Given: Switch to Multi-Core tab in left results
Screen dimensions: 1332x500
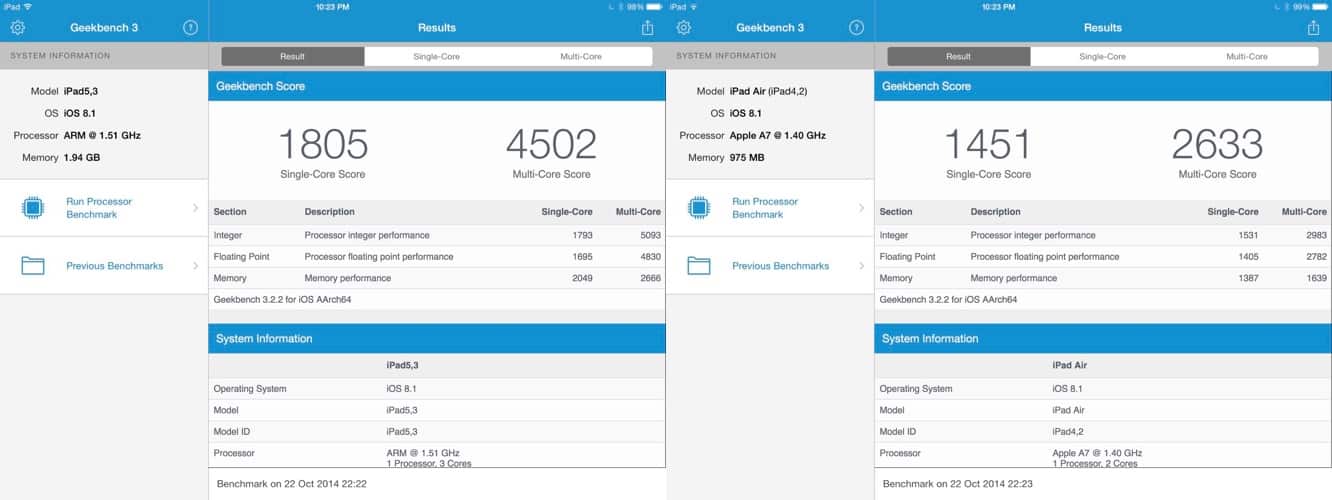Looking at the screenshot, I should [580, 57].
